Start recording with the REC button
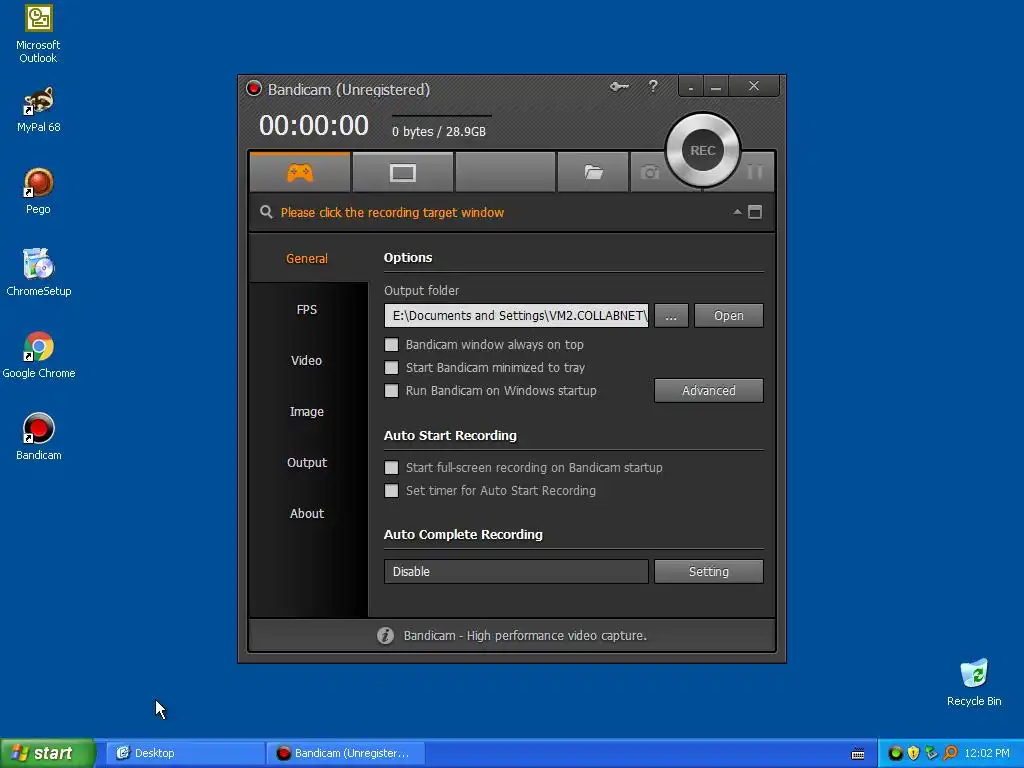Screen dimensions: 1024x768 [x=703, y=150]
